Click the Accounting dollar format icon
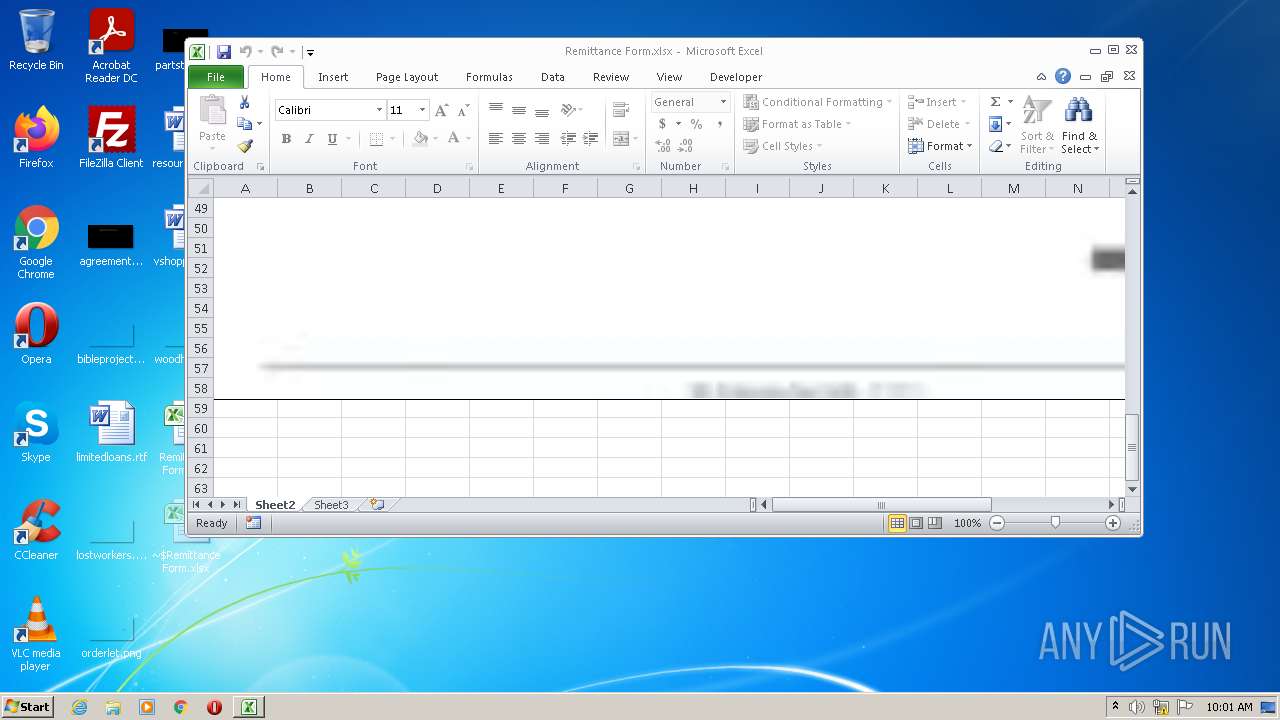This screenshot has width=1280, height=720. 662,124
